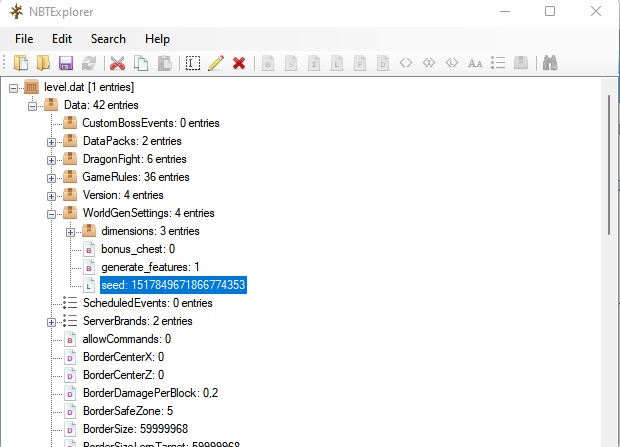620x447 pixels.
Task: Expand the GameRules node
Action: coord(51,178)
